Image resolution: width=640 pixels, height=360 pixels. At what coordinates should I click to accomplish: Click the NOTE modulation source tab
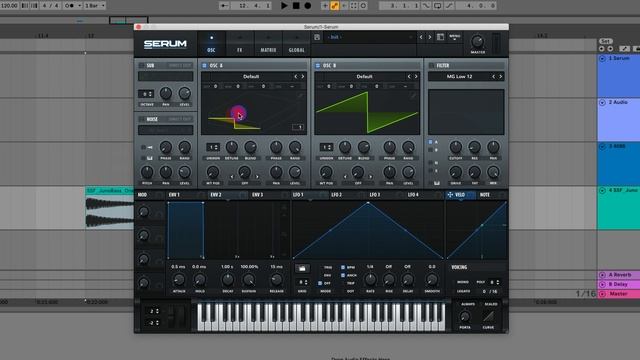pyautogui.click(x=484, y=195)
